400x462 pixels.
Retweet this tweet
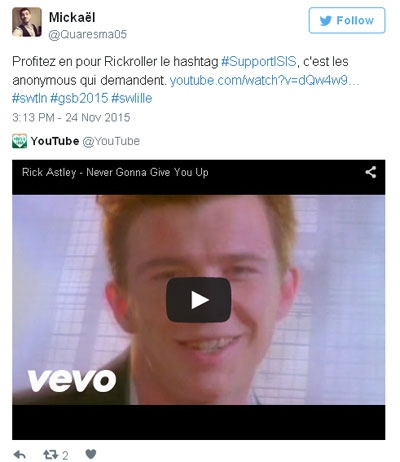click(x=51, y=454)
